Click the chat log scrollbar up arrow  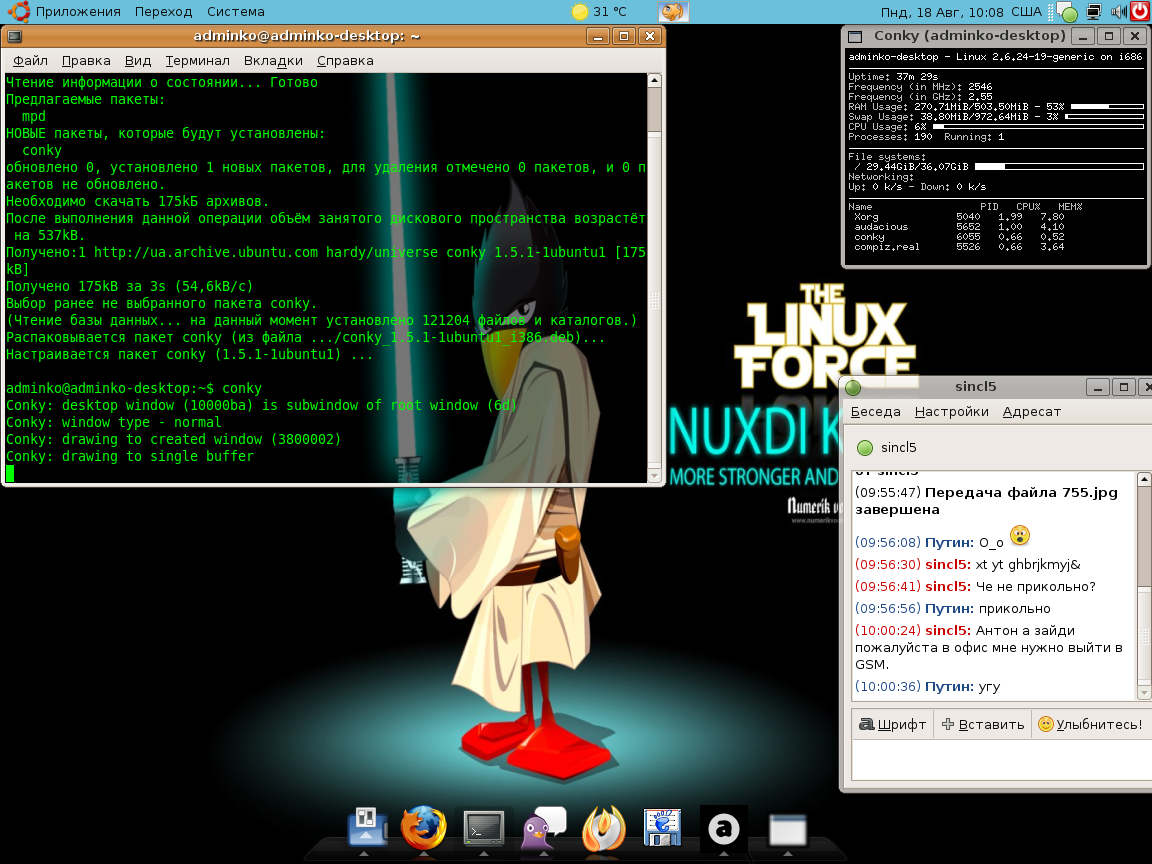(1144, 479)
